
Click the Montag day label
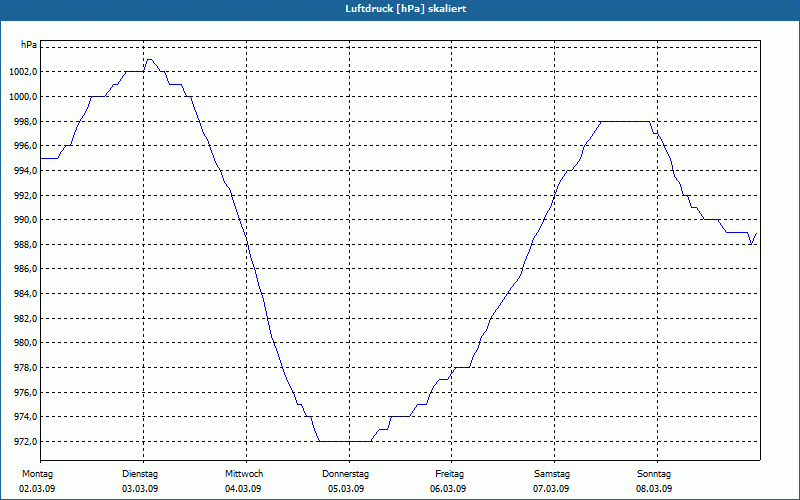[x=37, y=474]
